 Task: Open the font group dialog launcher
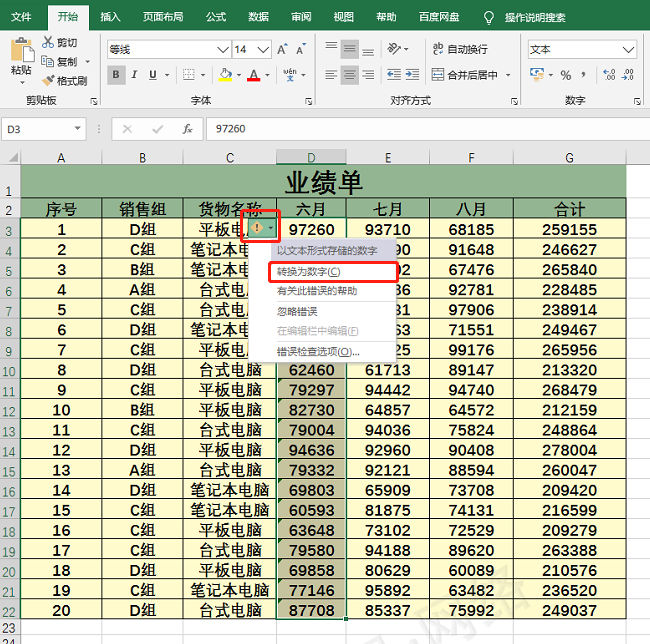tap(308, 101)
